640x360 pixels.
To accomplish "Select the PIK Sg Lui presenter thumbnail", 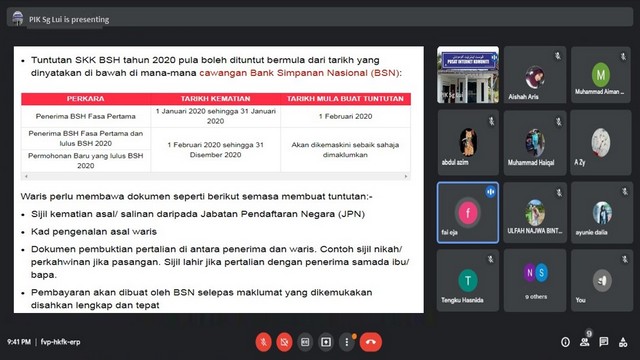I will click(x=468, y=75).
